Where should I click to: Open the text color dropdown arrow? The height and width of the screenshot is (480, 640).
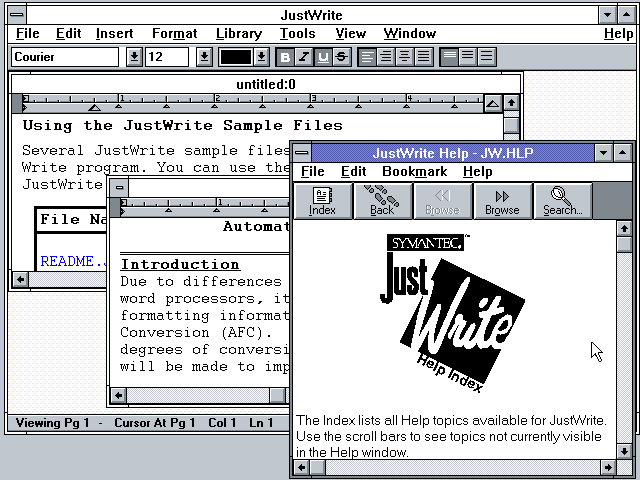261,57
